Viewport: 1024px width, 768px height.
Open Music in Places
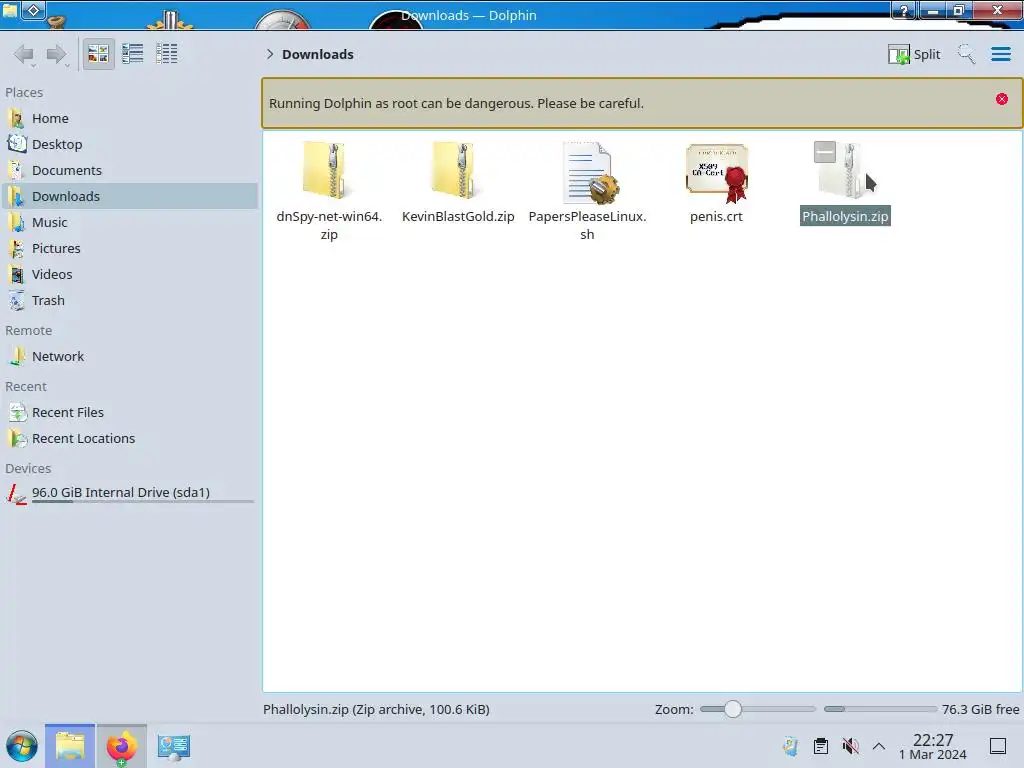pos(129,223)
